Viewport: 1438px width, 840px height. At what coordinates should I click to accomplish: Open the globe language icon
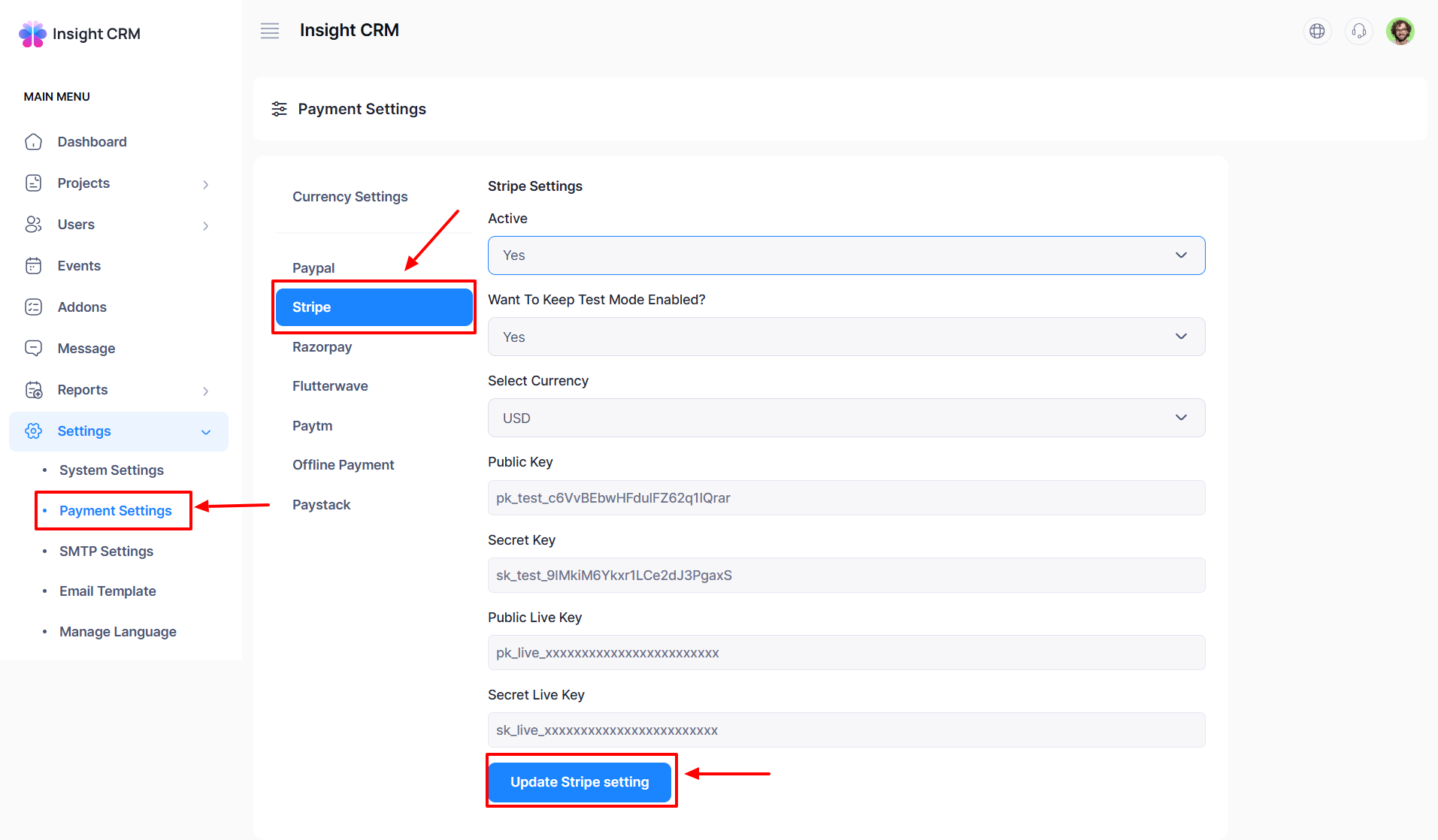1317,31
